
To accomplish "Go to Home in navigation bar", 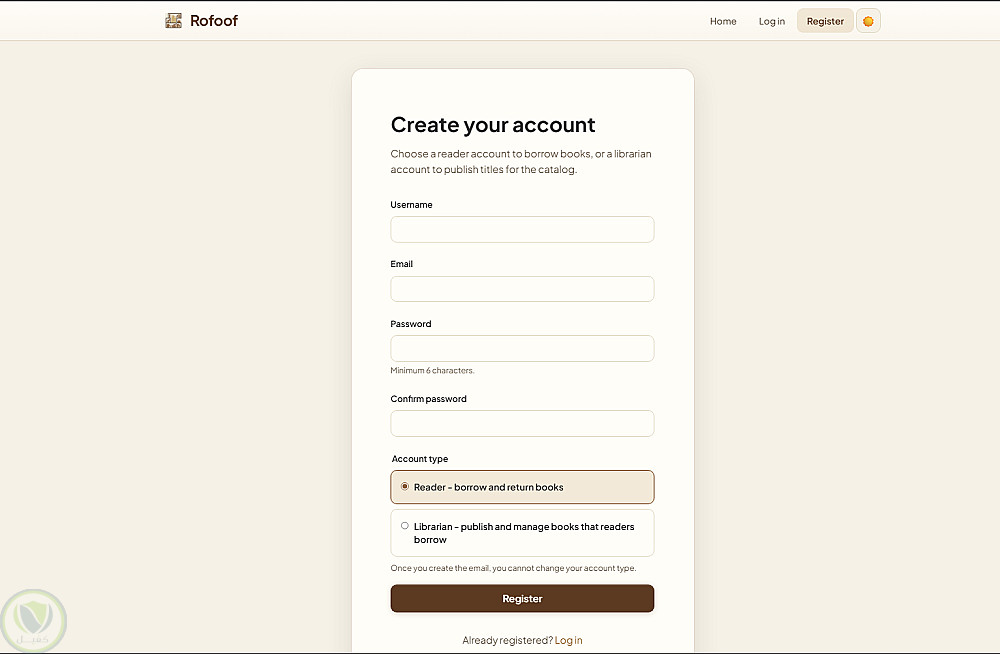I will coord(723,21).
